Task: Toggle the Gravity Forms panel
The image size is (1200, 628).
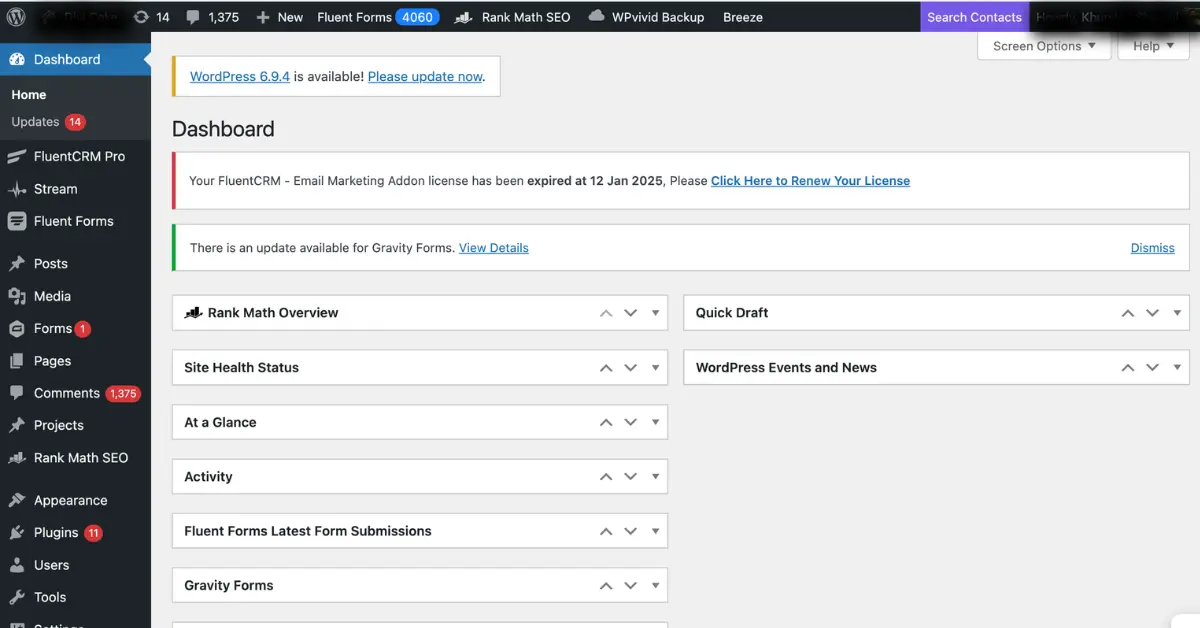Action: click(656, 586)
